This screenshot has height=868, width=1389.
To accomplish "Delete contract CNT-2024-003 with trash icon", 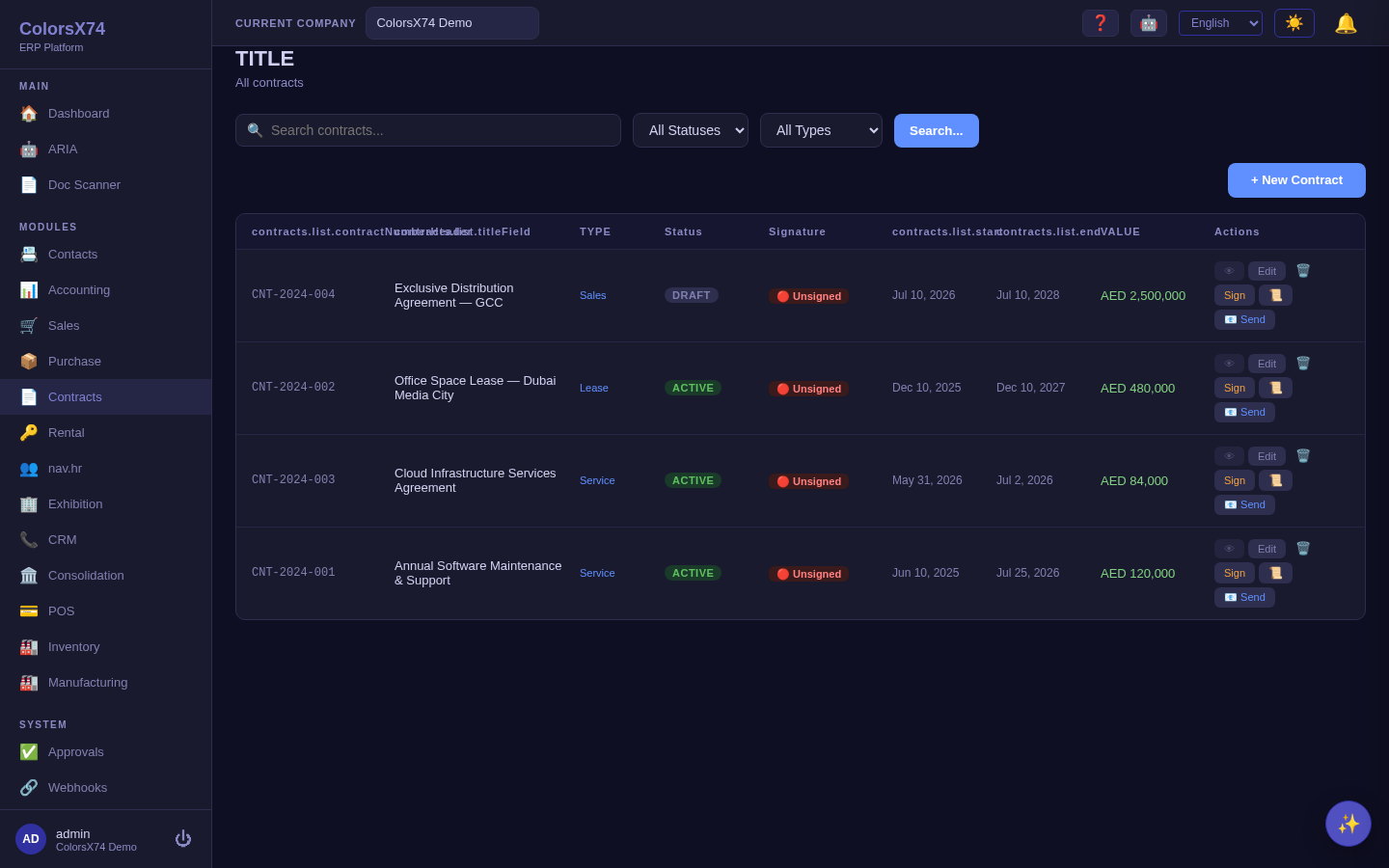I will pos(1303,456).
